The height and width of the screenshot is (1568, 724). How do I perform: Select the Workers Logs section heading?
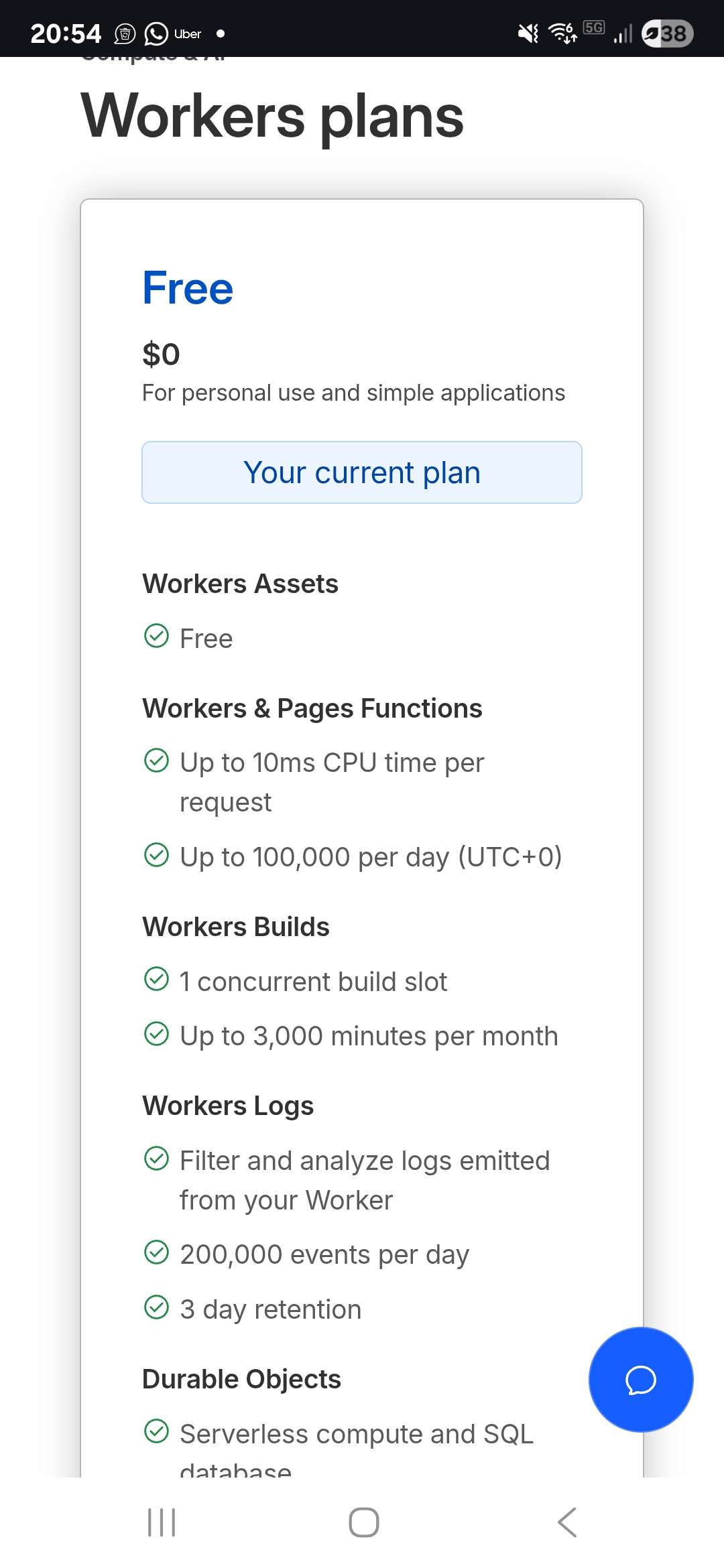[227, 1105]
